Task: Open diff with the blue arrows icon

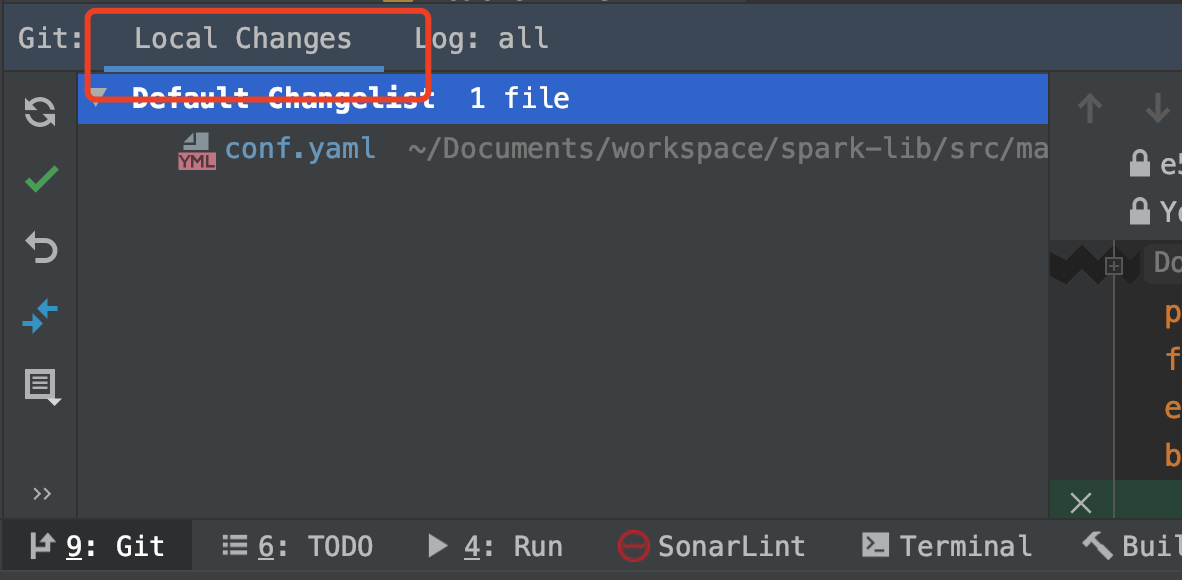Action: (39, 316)
